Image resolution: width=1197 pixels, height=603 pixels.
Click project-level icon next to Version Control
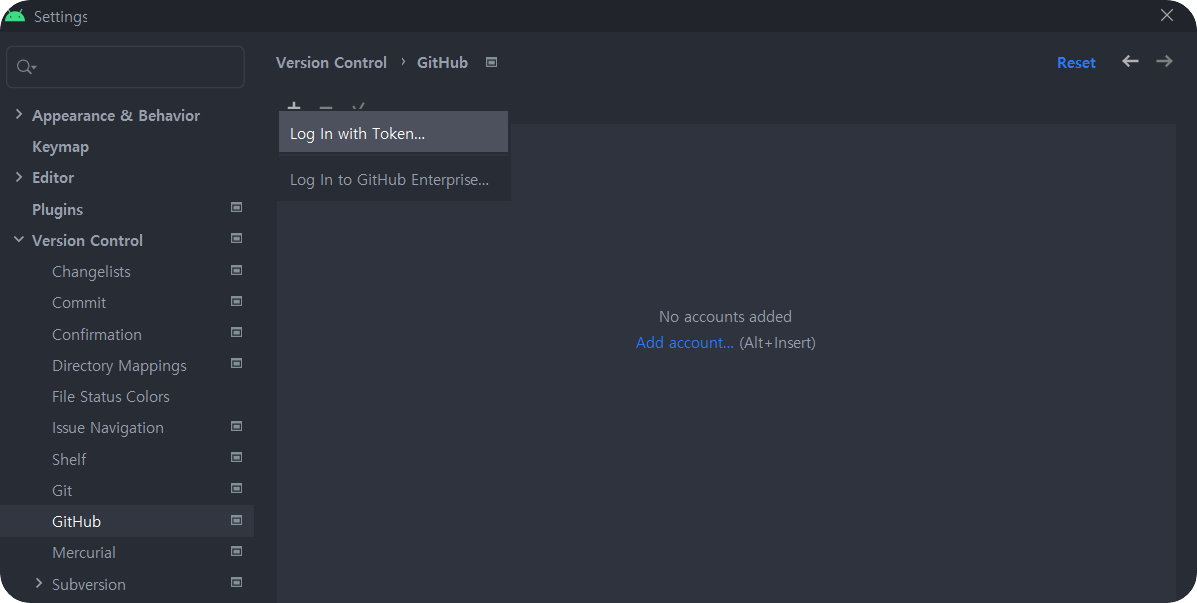237,238
